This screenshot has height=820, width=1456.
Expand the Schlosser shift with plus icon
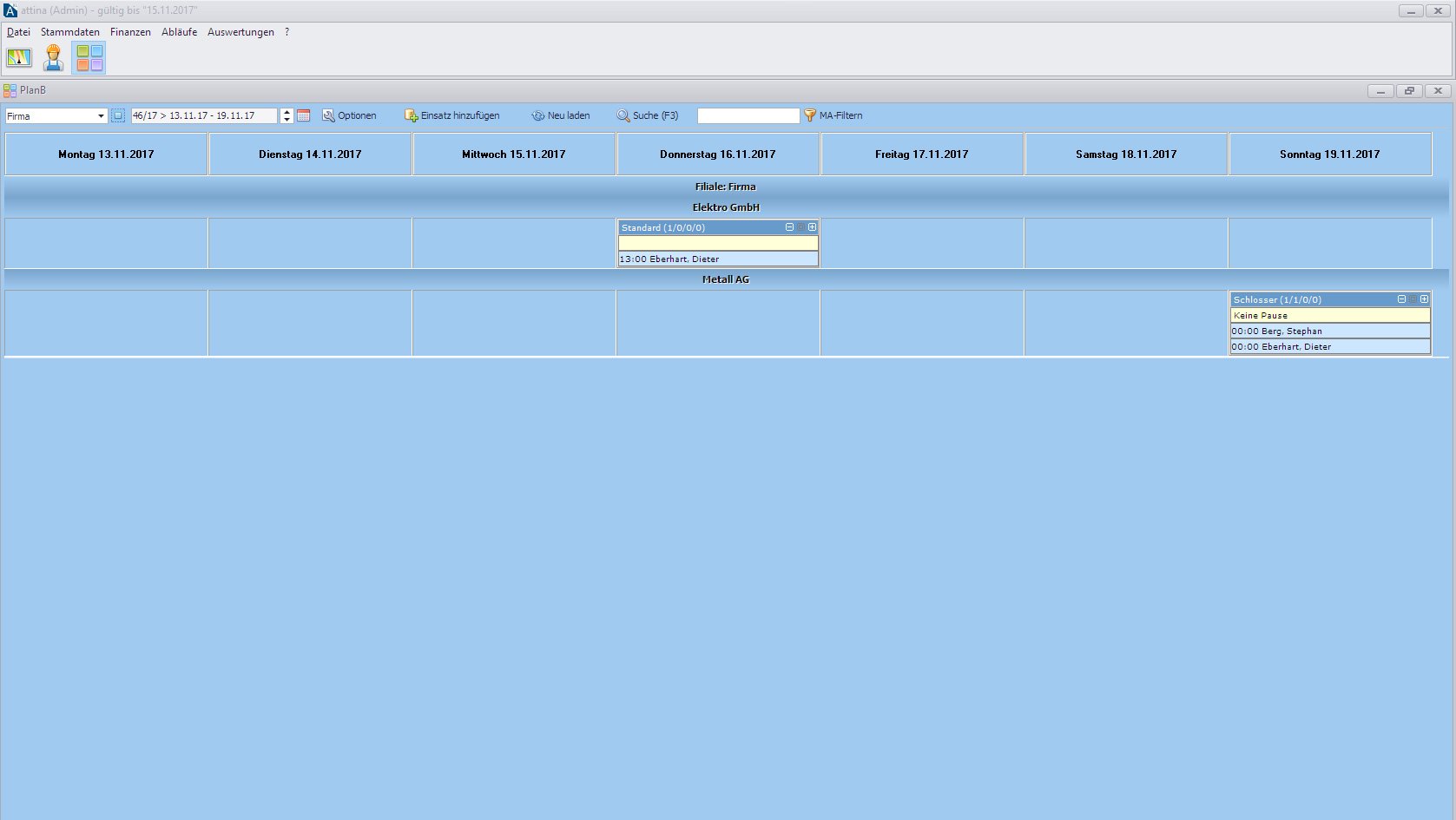[x=1425, y=299]
